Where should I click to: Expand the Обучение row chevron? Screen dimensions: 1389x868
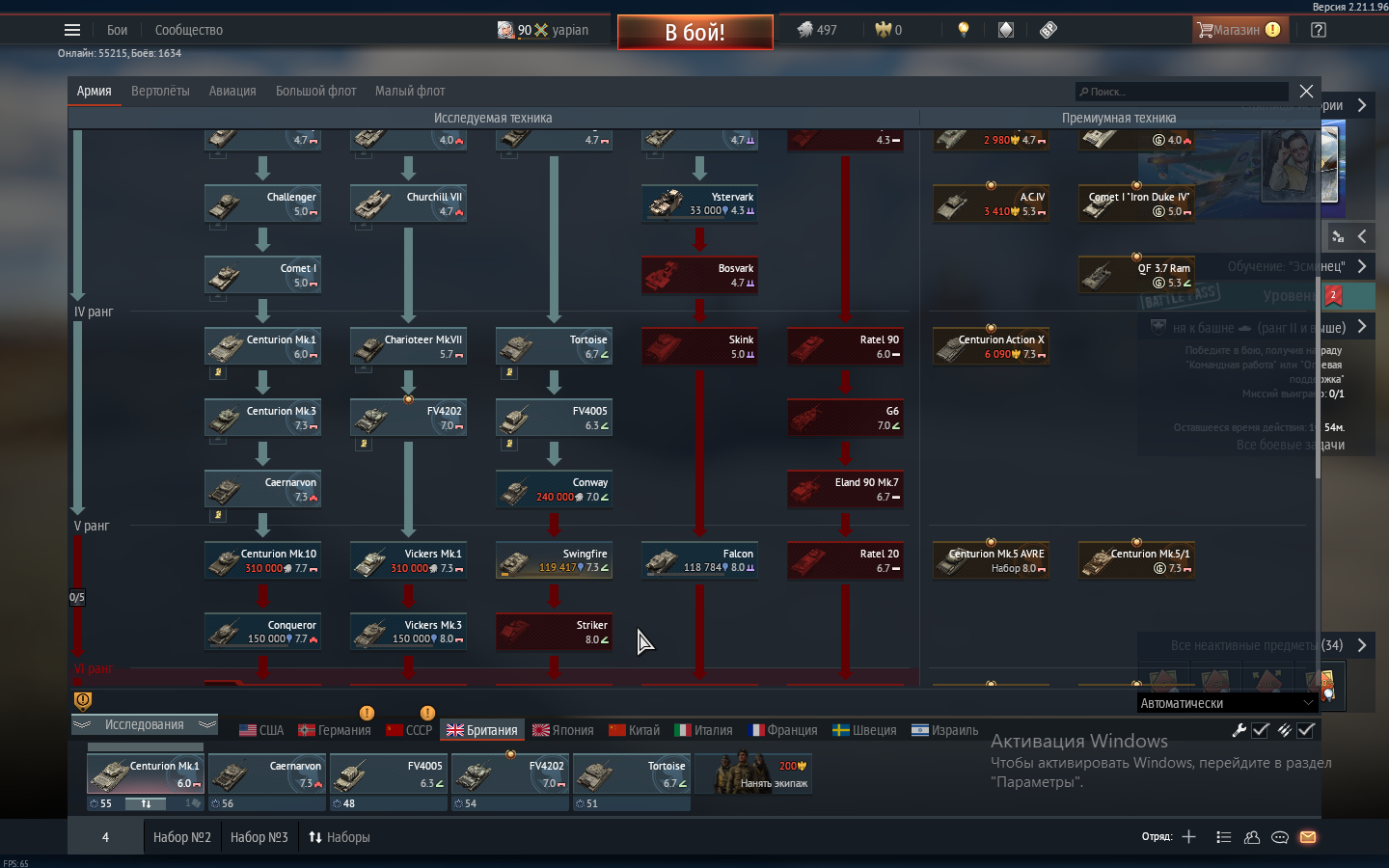(x=1362, y=266)
